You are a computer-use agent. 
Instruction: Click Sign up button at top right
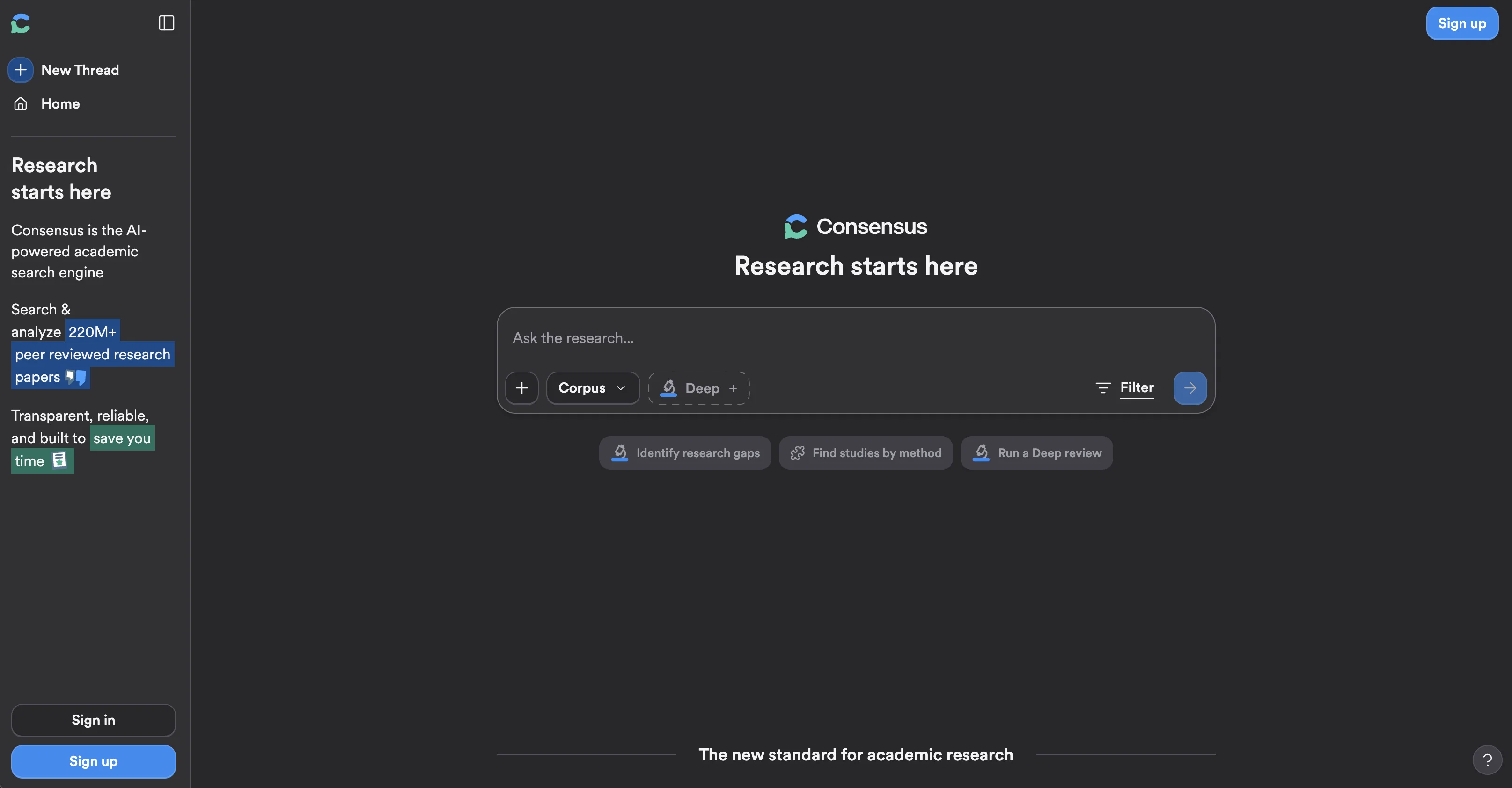[1462, 23]
